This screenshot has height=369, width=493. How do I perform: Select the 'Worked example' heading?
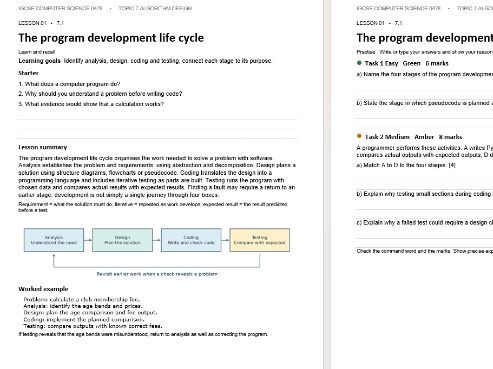[43, 289]
